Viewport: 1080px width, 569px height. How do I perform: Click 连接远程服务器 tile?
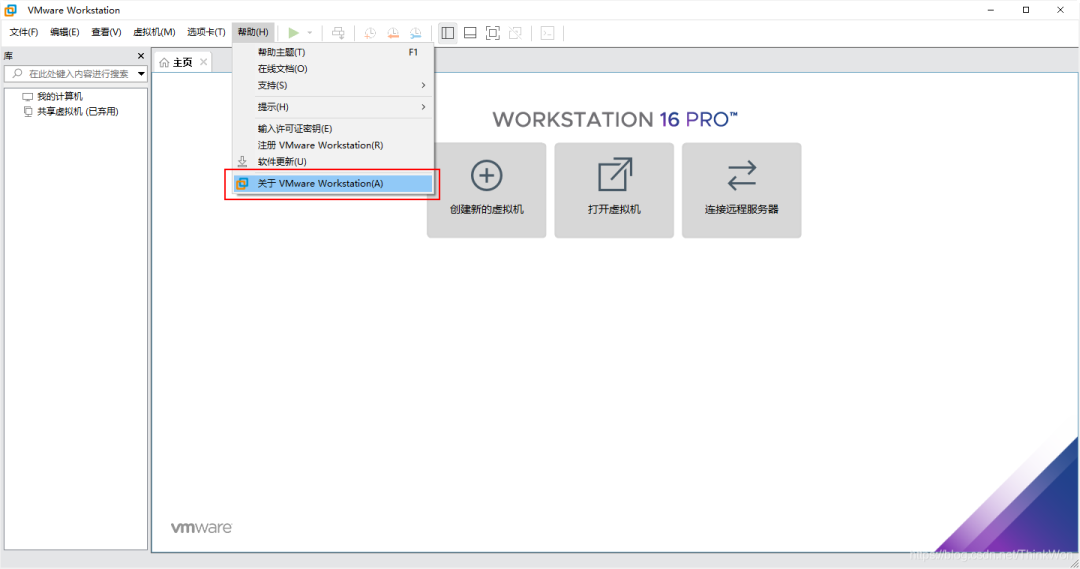click(741, 190)
